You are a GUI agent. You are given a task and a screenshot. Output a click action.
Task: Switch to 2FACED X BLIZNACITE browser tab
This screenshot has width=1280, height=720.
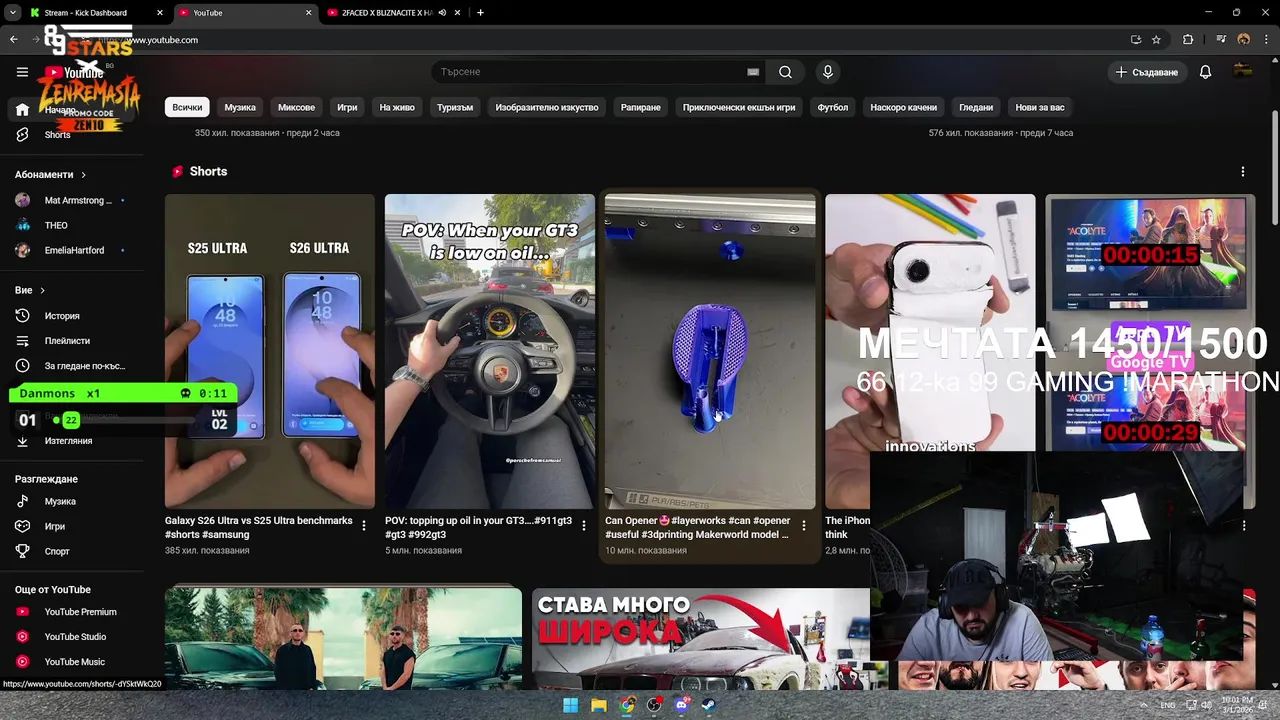386,13
